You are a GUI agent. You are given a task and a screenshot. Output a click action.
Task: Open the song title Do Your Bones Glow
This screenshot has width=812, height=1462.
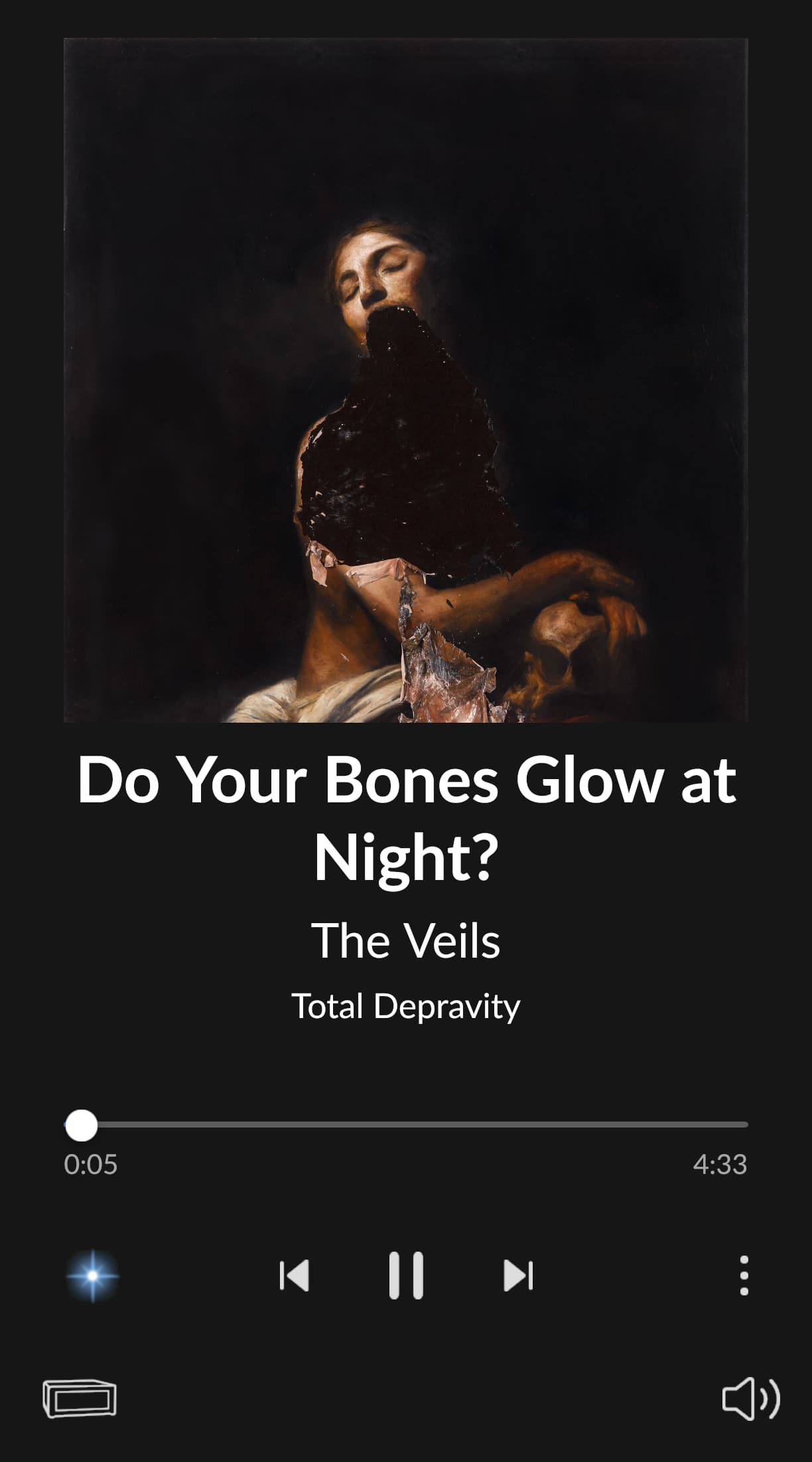(406, 818)
